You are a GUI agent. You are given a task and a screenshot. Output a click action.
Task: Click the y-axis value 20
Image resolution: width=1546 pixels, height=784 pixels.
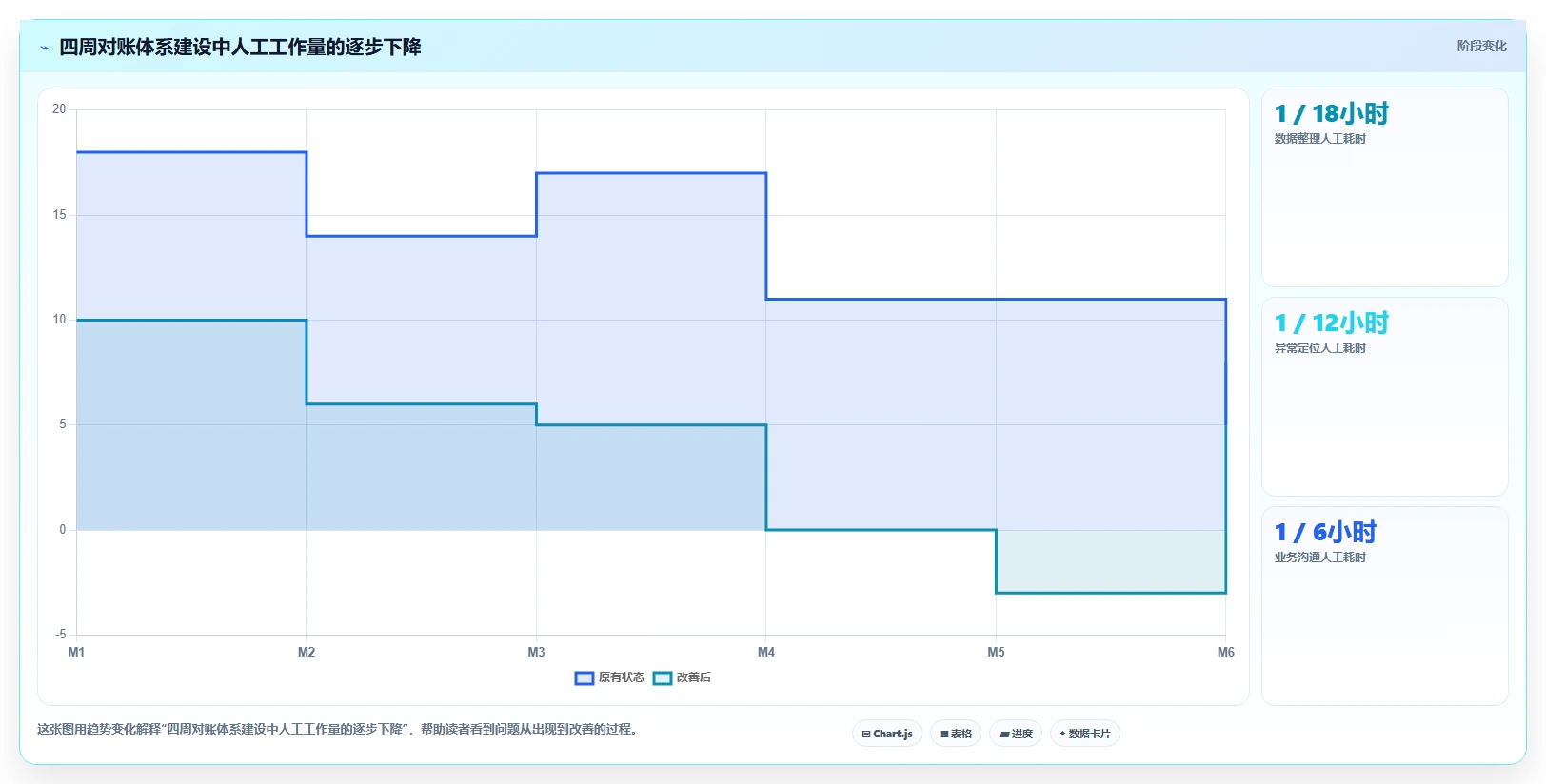coord(59,109)
